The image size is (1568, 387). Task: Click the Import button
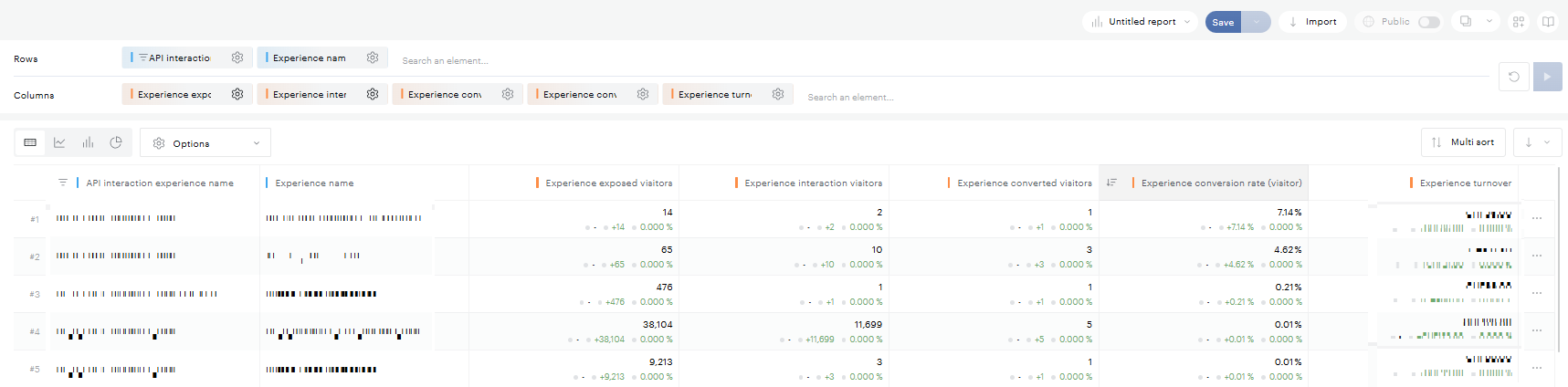(1312, 22)
